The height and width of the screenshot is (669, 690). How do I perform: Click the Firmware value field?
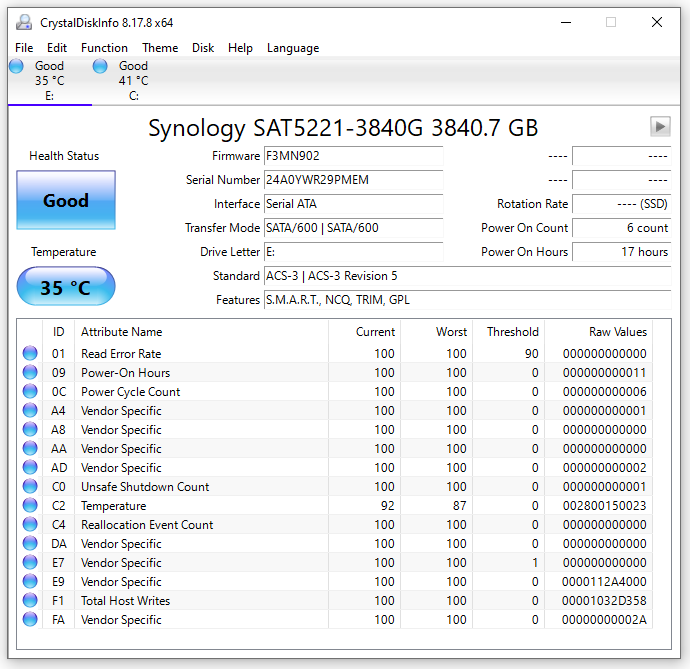pos(352,156)
